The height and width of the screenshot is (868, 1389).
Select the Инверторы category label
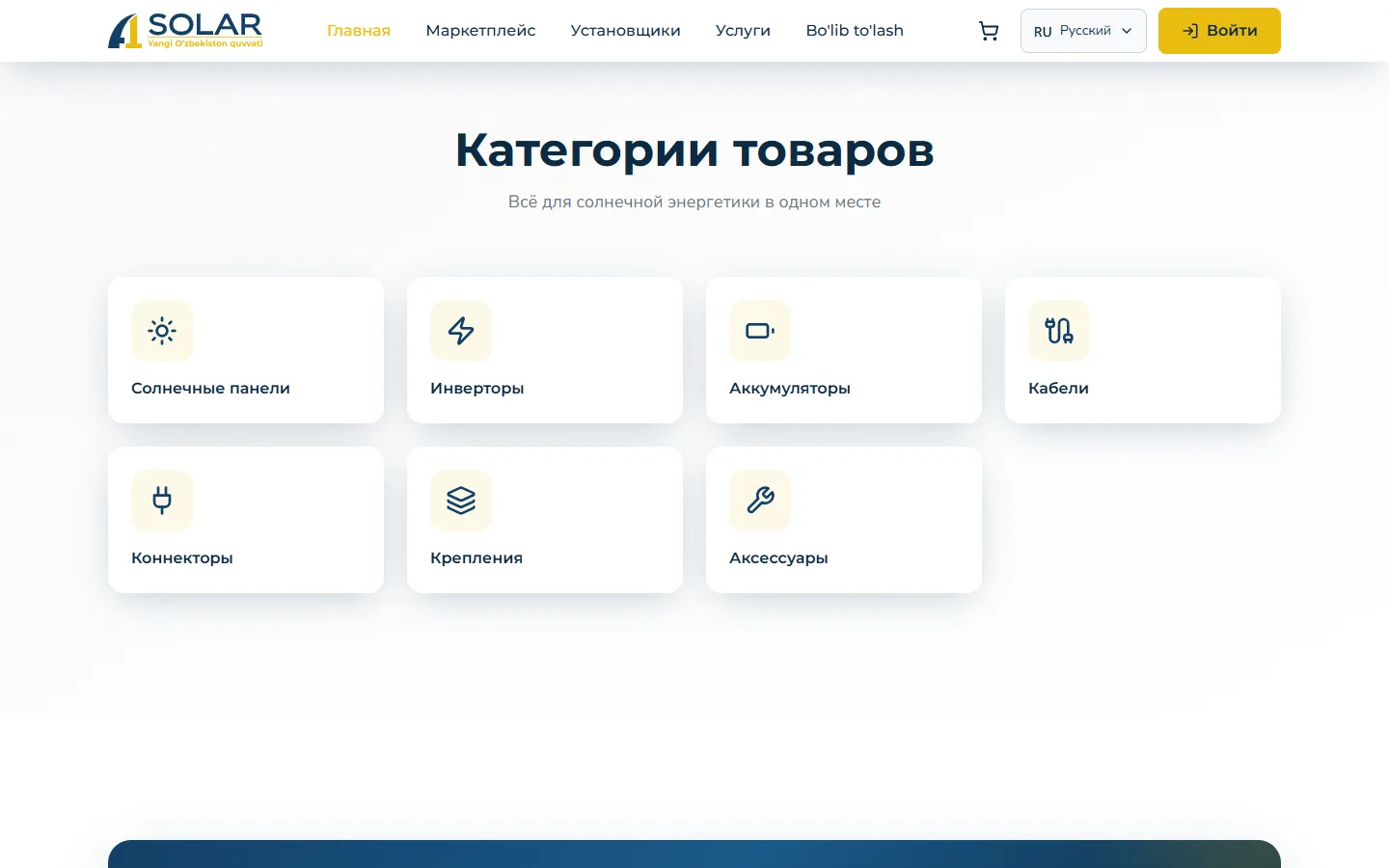coord(477,388)
